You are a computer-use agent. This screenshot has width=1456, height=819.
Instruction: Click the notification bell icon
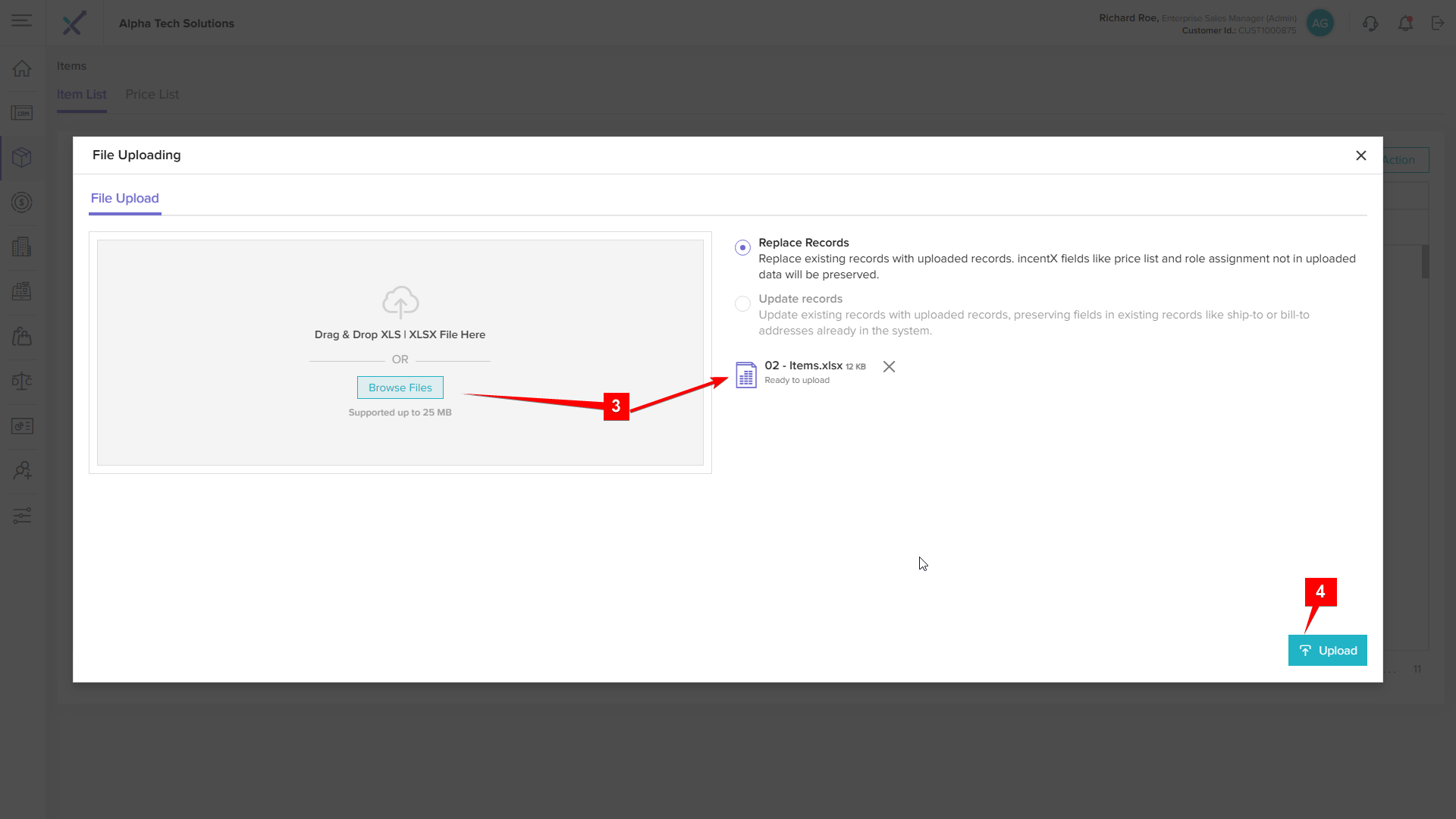pos(1405,24)
